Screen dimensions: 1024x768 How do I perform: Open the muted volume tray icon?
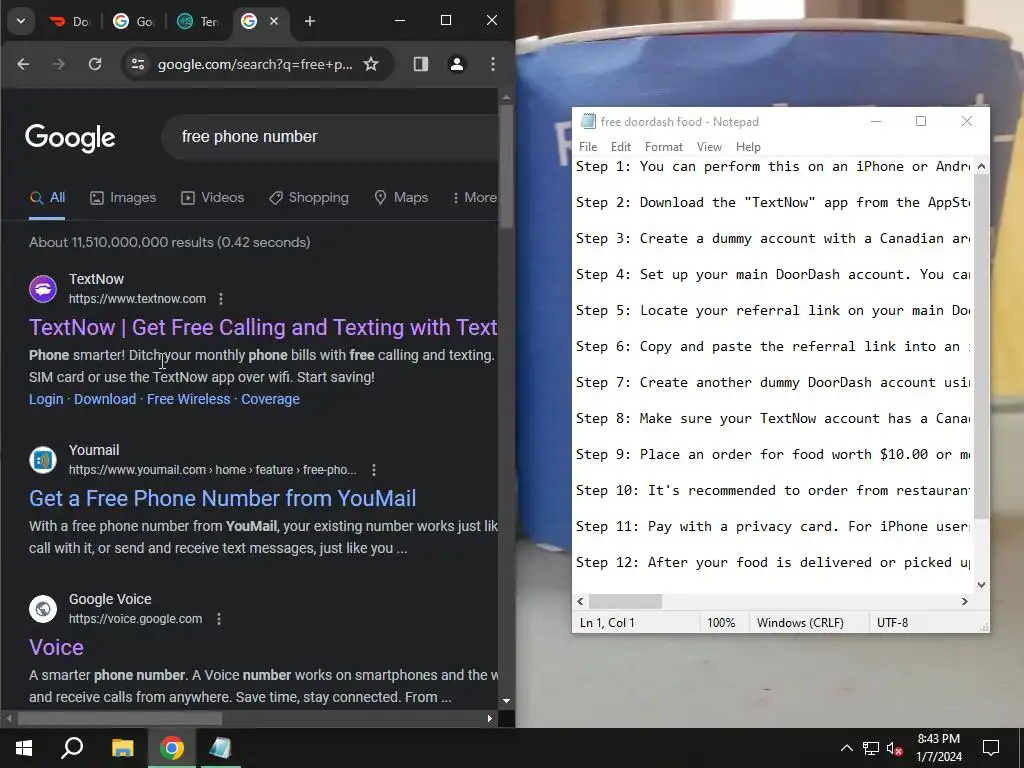point(894,748)
